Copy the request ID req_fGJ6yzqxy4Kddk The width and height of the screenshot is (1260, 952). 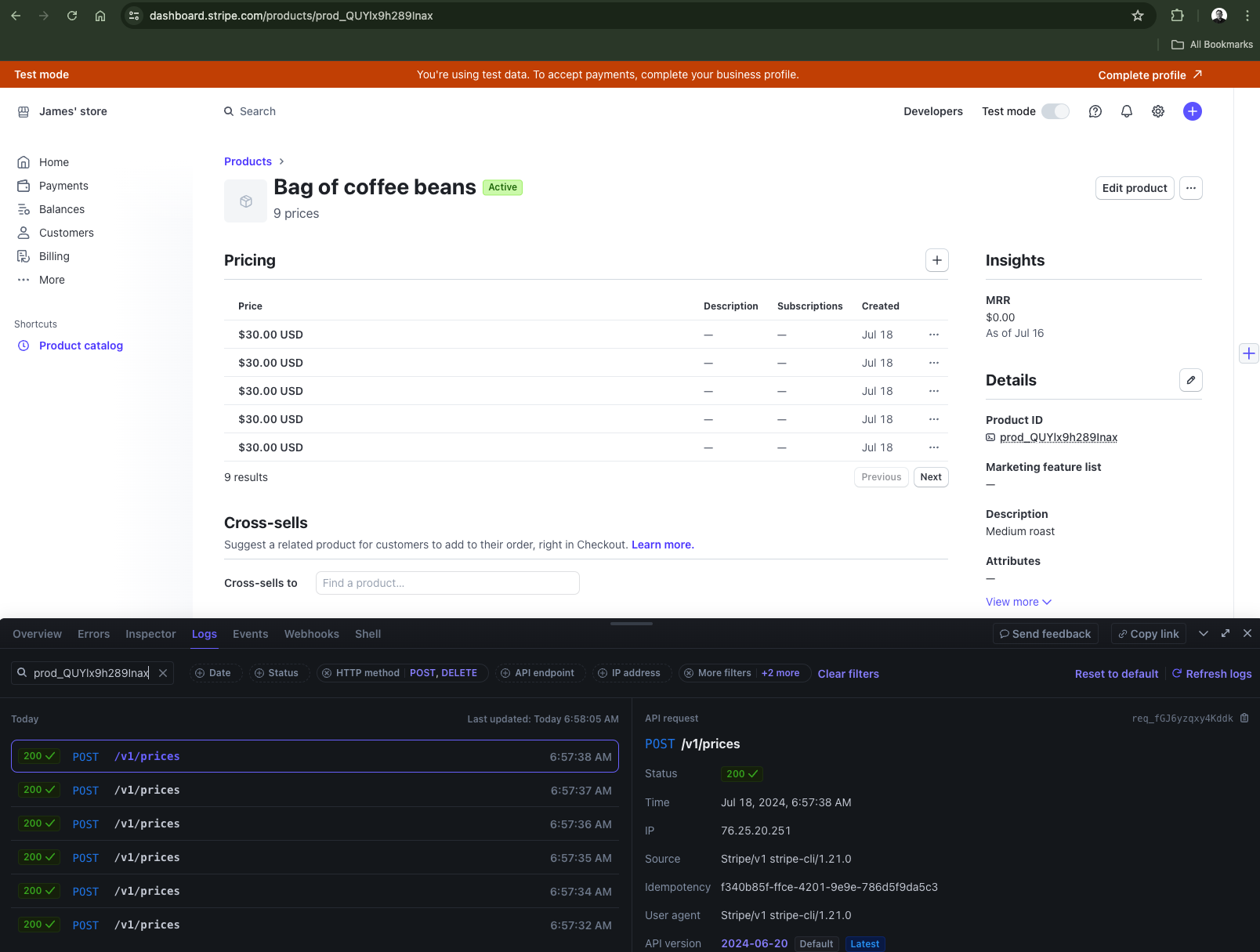pyautogui.click(x=1244, y=719)
